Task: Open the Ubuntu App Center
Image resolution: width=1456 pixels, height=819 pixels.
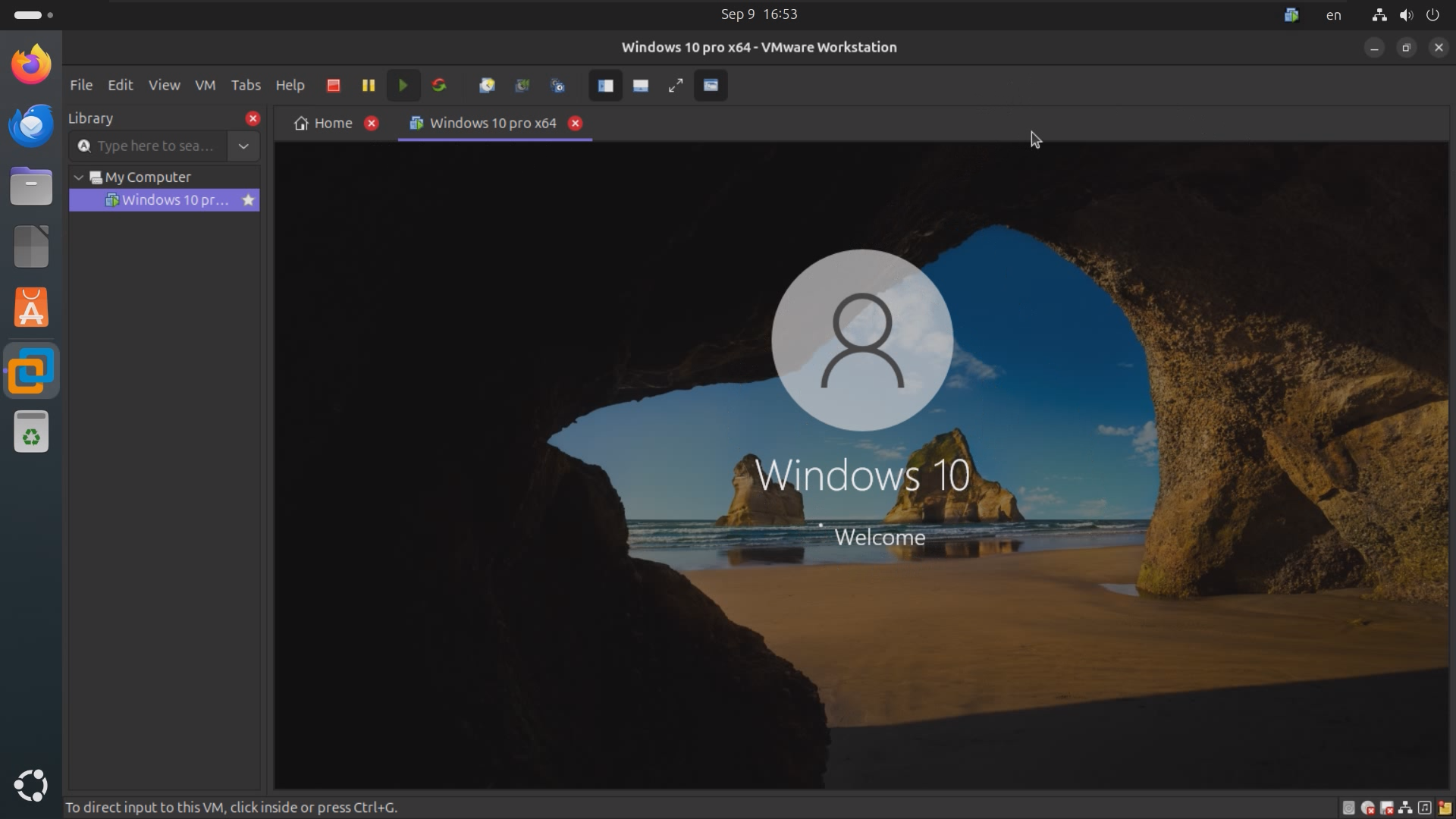Action: tap(31, 308)
